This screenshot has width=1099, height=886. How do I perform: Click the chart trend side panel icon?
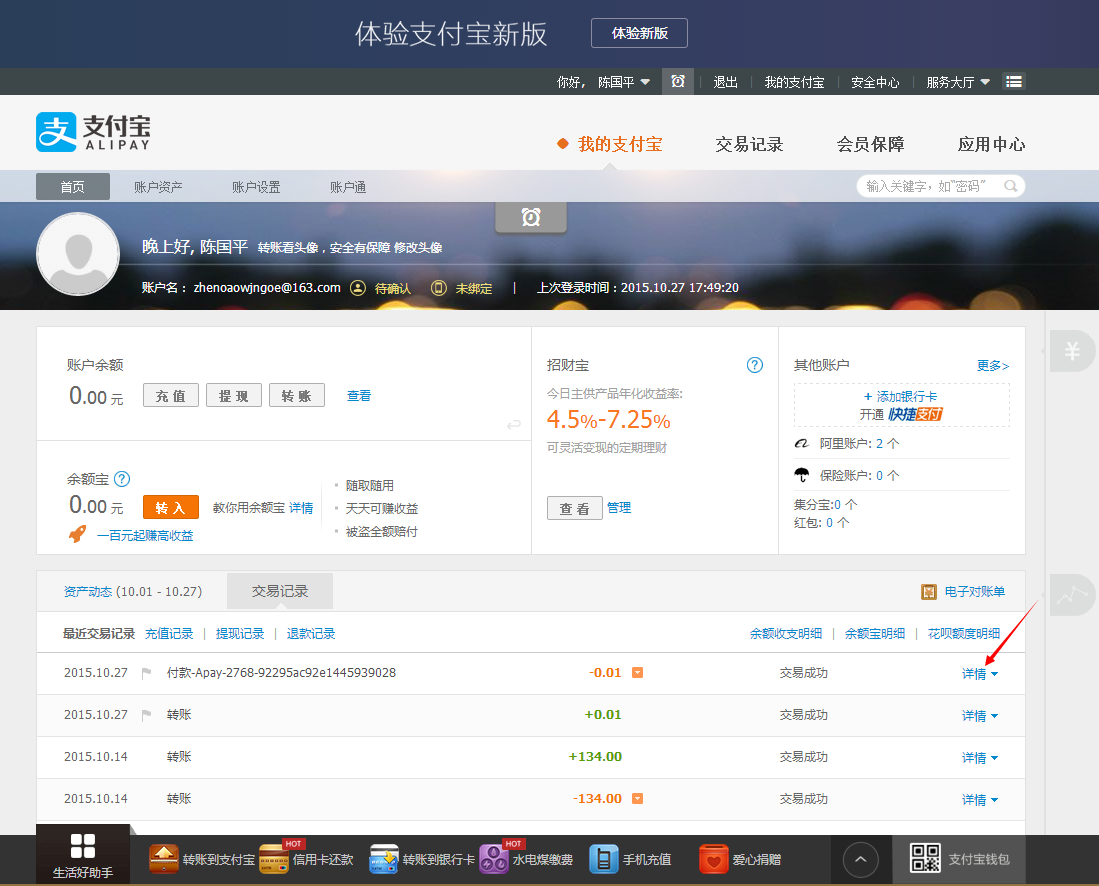pyautogui.click(x=1072, y=595)
